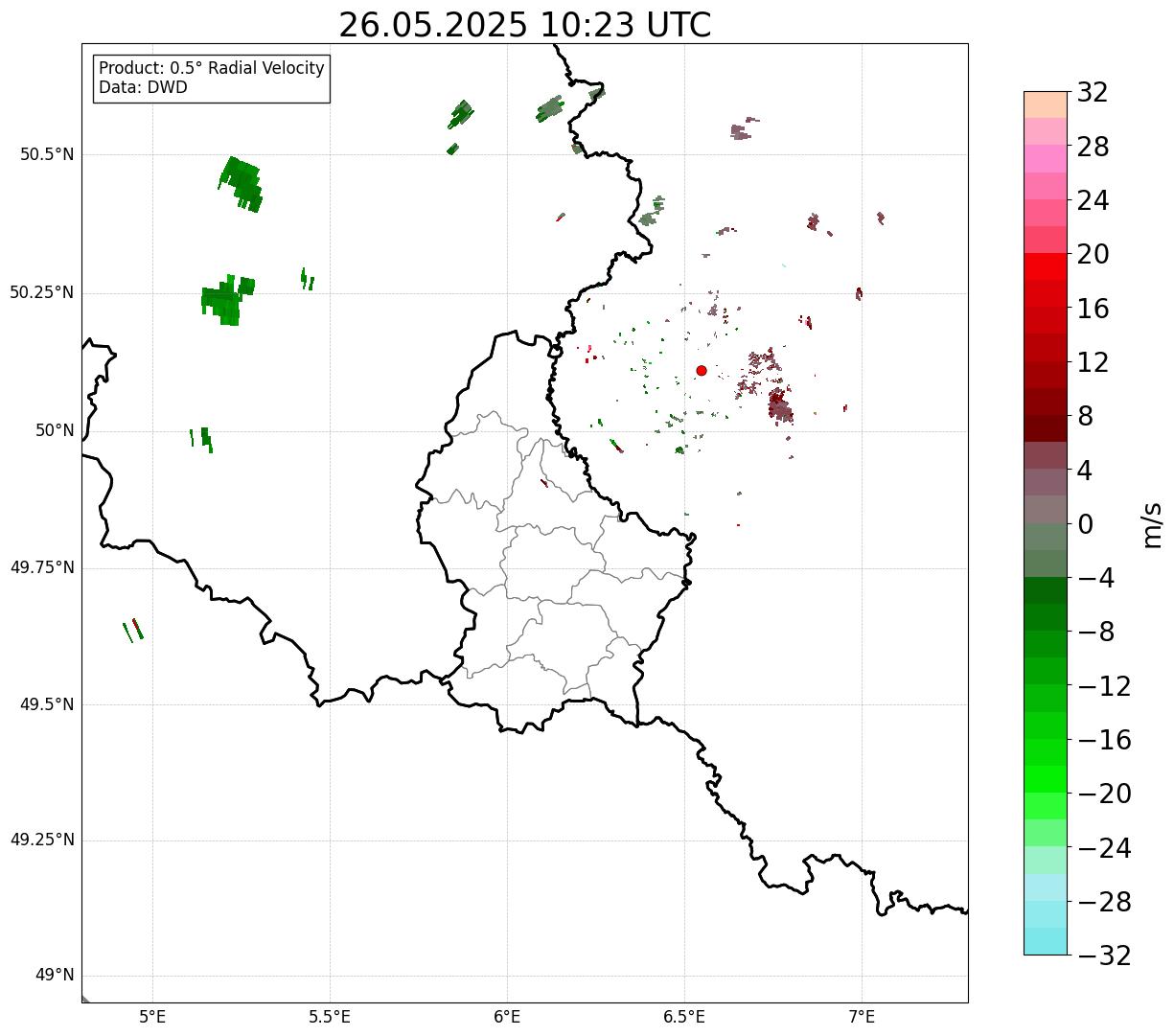This screenshot has height=1036, width=1174.
Task: Click the cyan bottom swatch of the colorbar
Action: point(1046,941)
